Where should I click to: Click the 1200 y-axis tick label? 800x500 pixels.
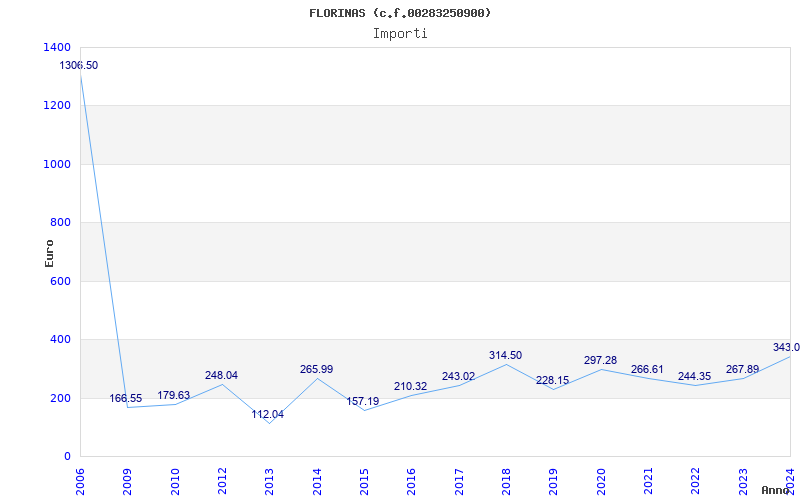(58, 106)
